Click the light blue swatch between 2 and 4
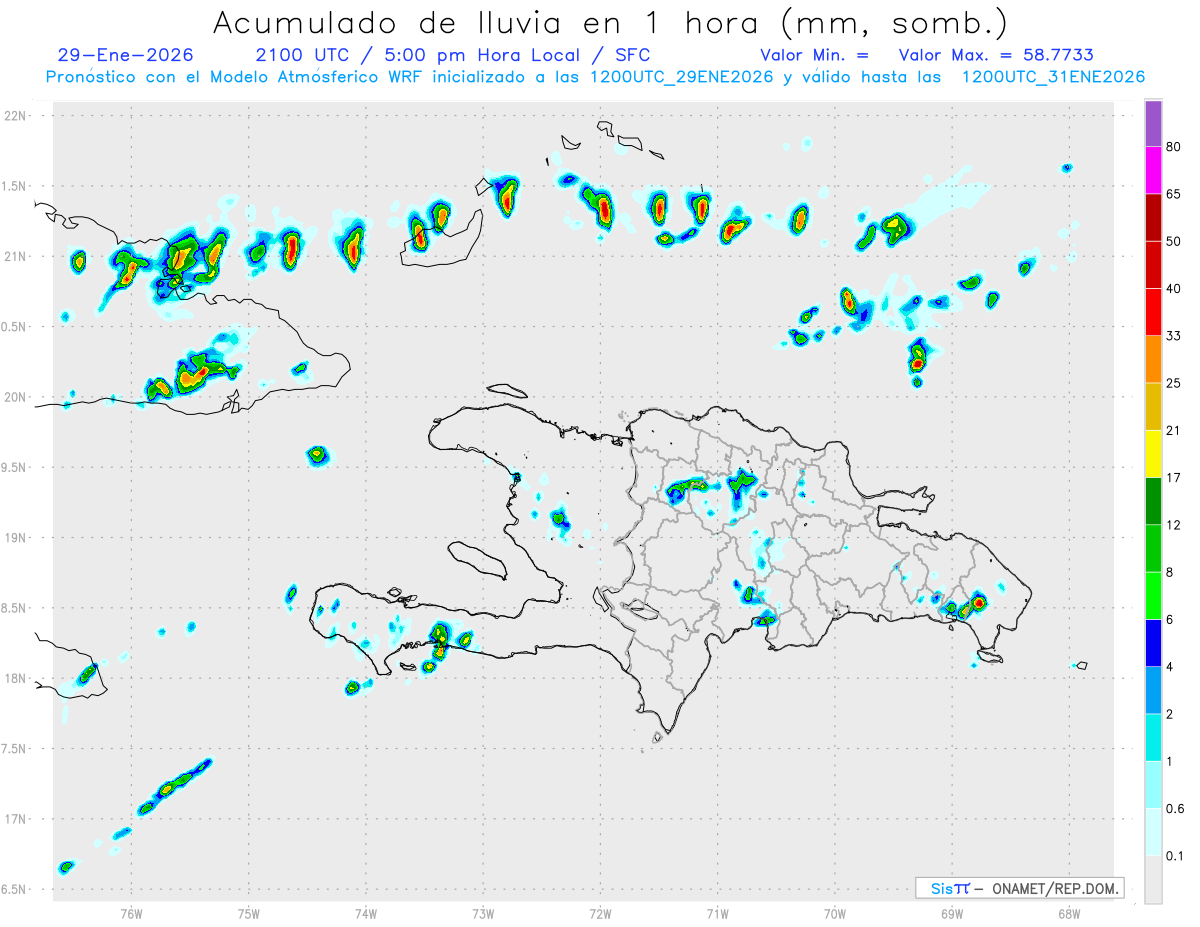The width and height of the screenshot is (1200, 927). [1153, 691]
